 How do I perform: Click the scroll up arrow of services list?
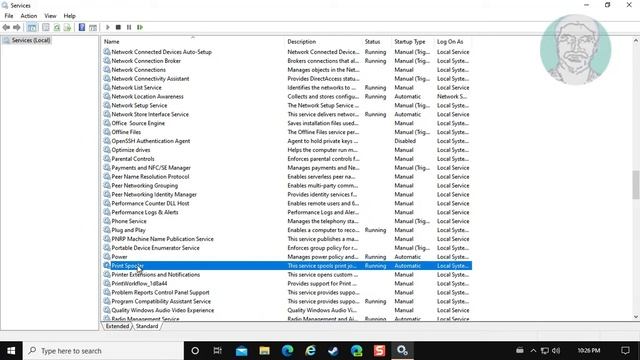pos(636,40)
